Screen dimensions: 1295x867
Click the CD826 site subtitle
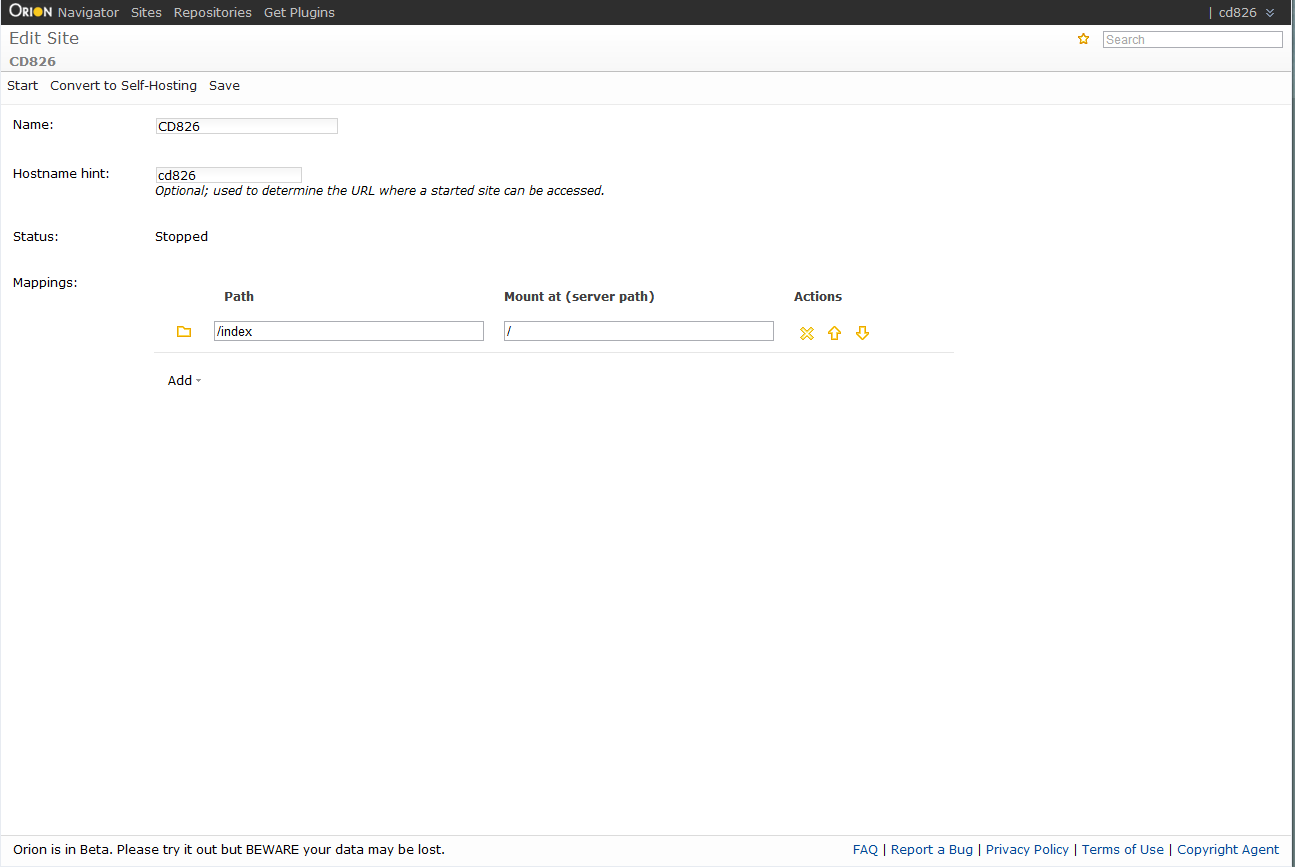[x=33, y=61]
